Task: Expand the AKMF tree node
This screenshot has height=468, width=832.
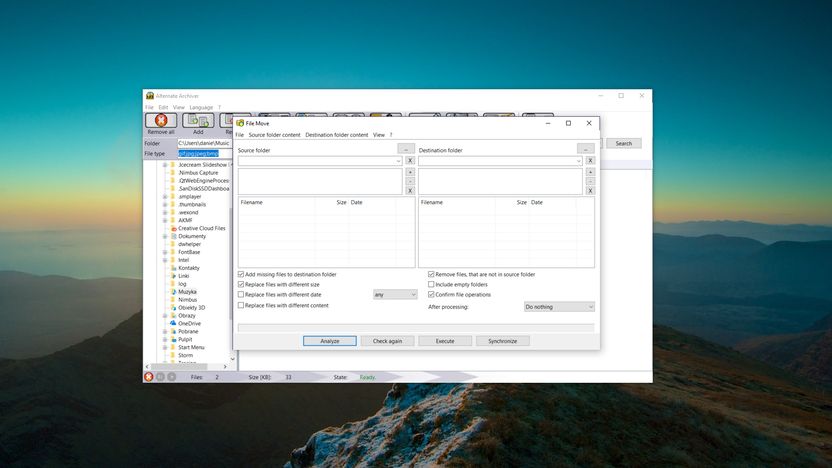Action: 164,220
